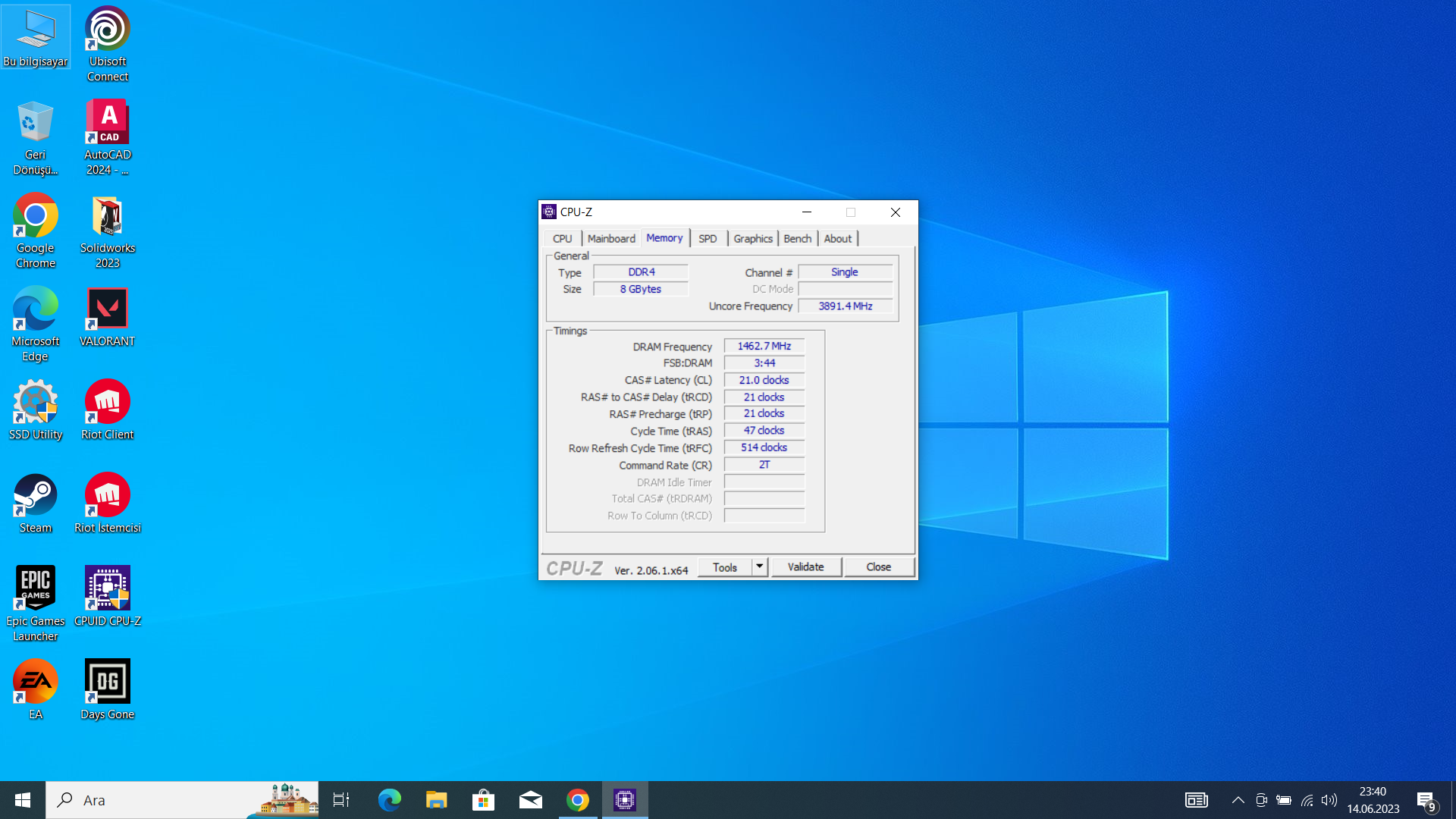Switch to the CPU tab
1456x819 pixels.
pyautogui.click(x=562, y=237)
